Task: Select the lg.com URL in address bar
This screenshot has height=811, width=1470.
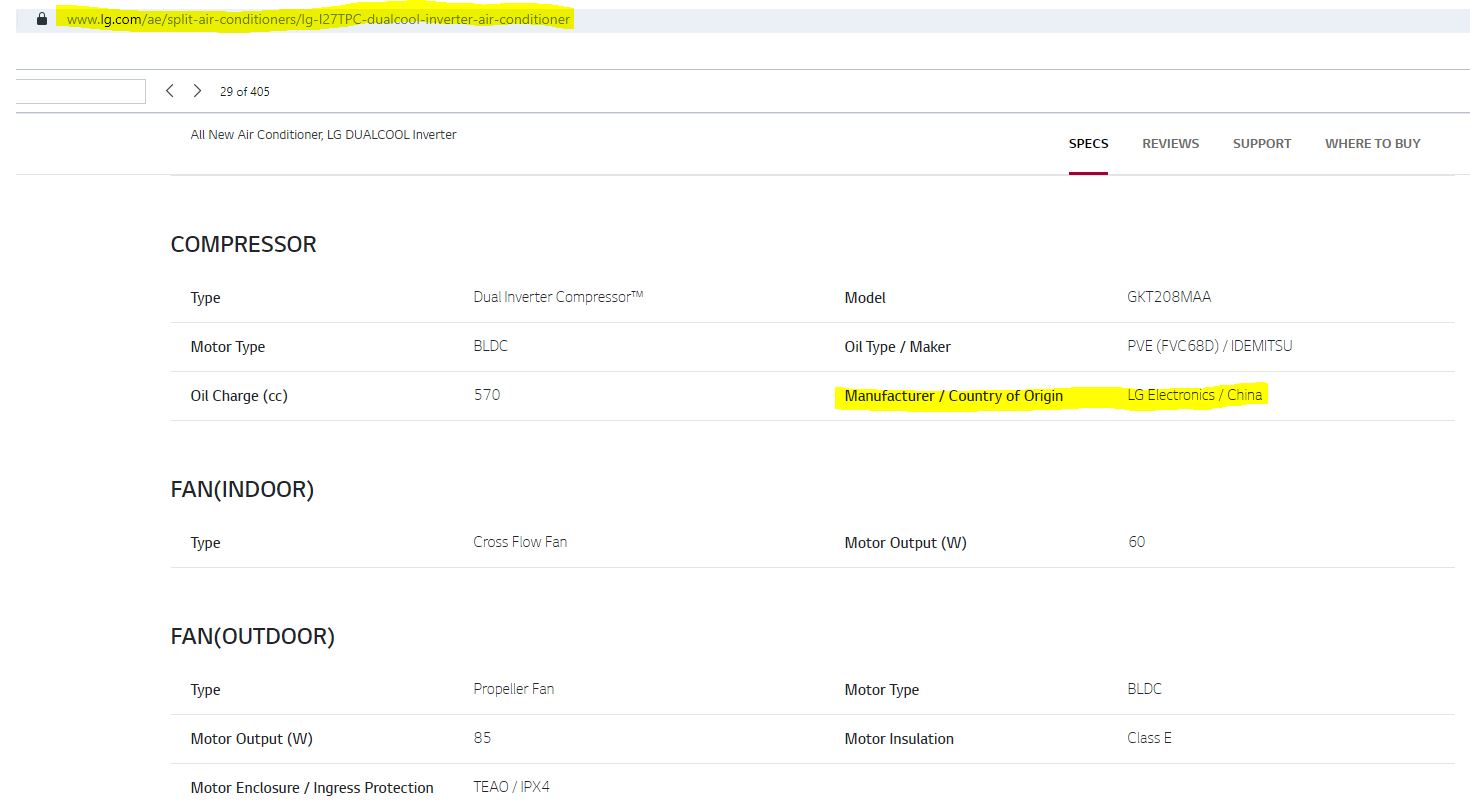Action: point(318,19)
